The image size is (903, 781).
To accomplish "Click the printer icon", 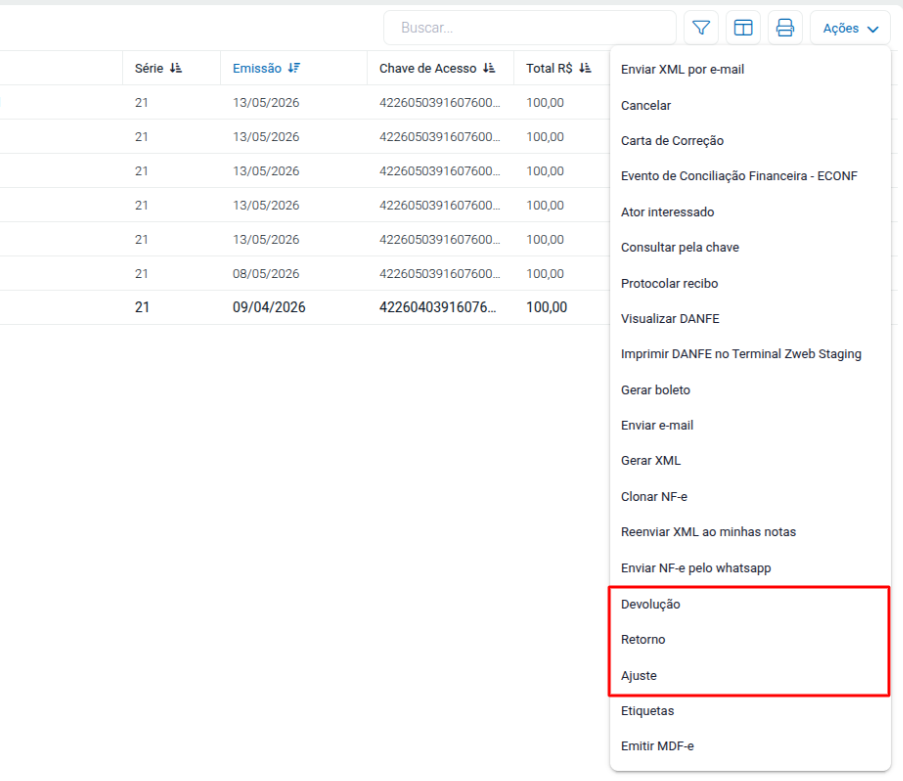I will tap(785, 28).
